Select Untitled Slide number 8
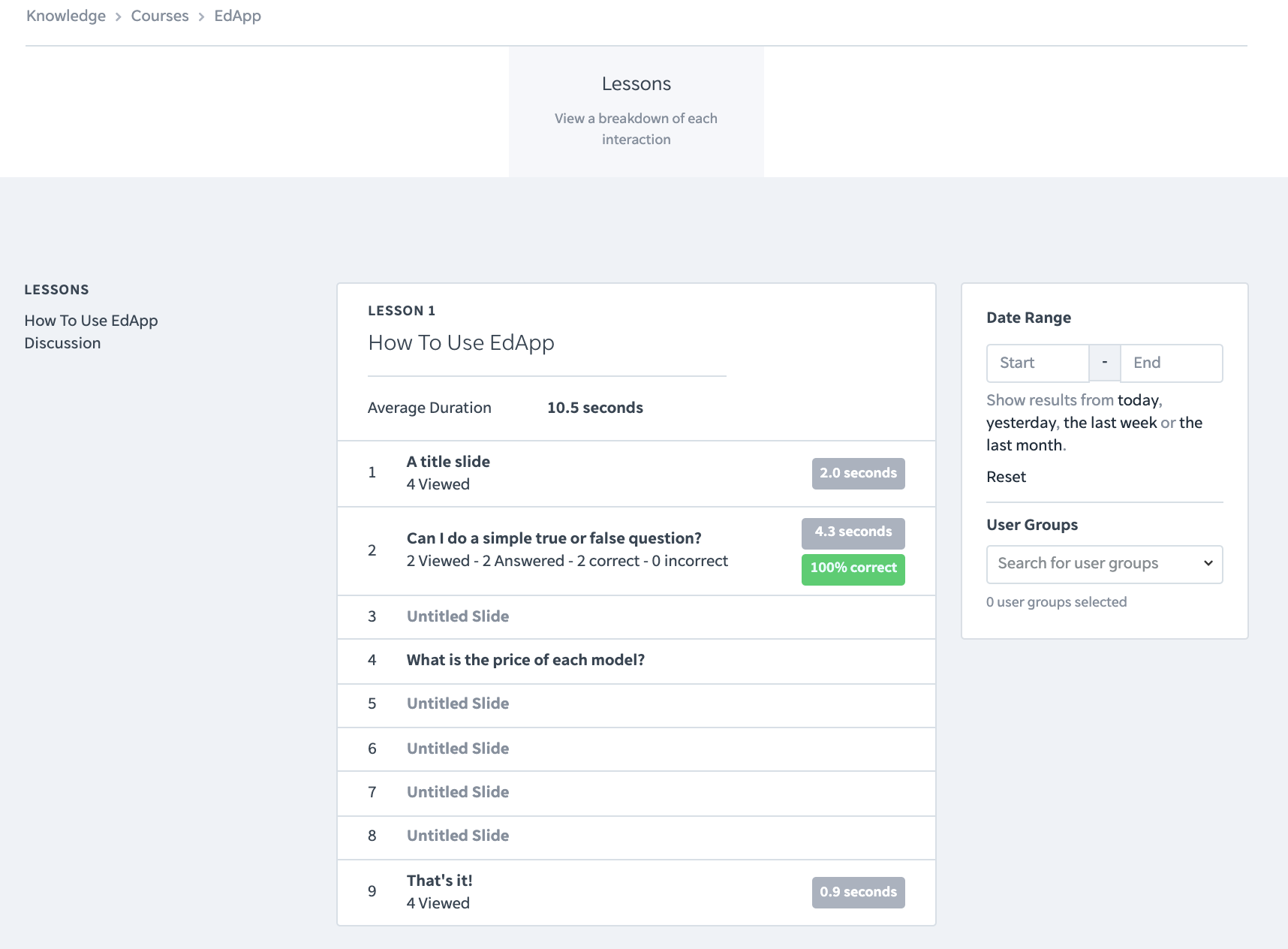Screen dimensions: 1288x949 coord(636,836)
